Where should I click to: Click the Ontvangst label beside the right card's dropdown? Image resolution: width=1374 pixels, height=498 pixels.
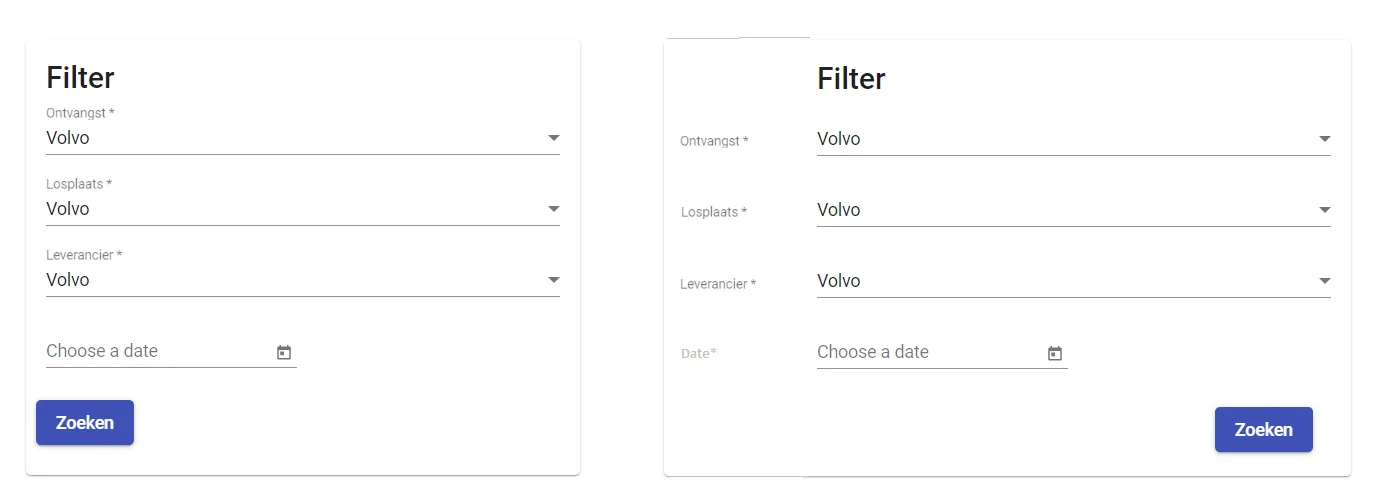coord(714,141)
